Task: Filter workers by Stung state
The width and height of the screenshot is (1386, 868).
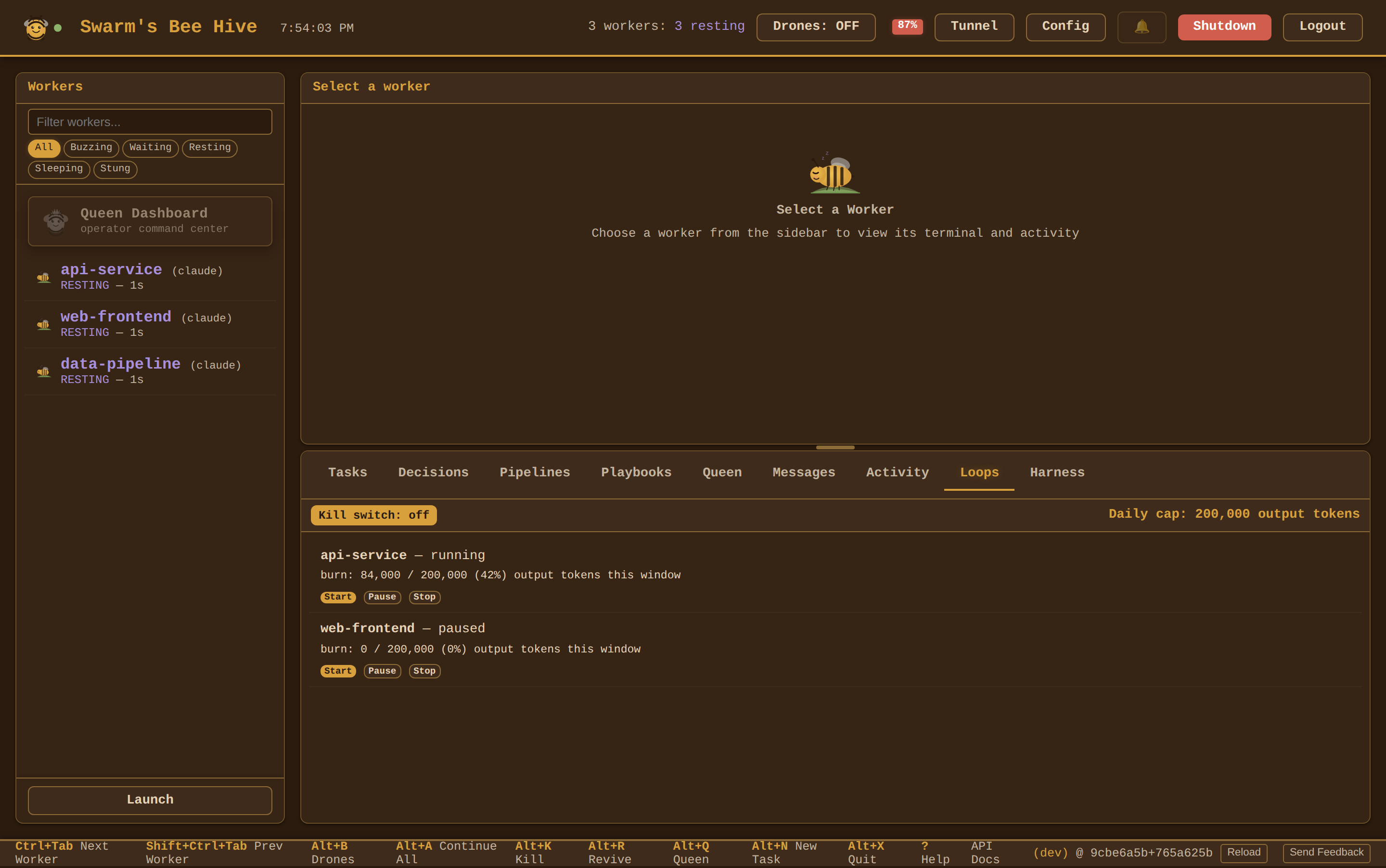Action: click(115, 169)
